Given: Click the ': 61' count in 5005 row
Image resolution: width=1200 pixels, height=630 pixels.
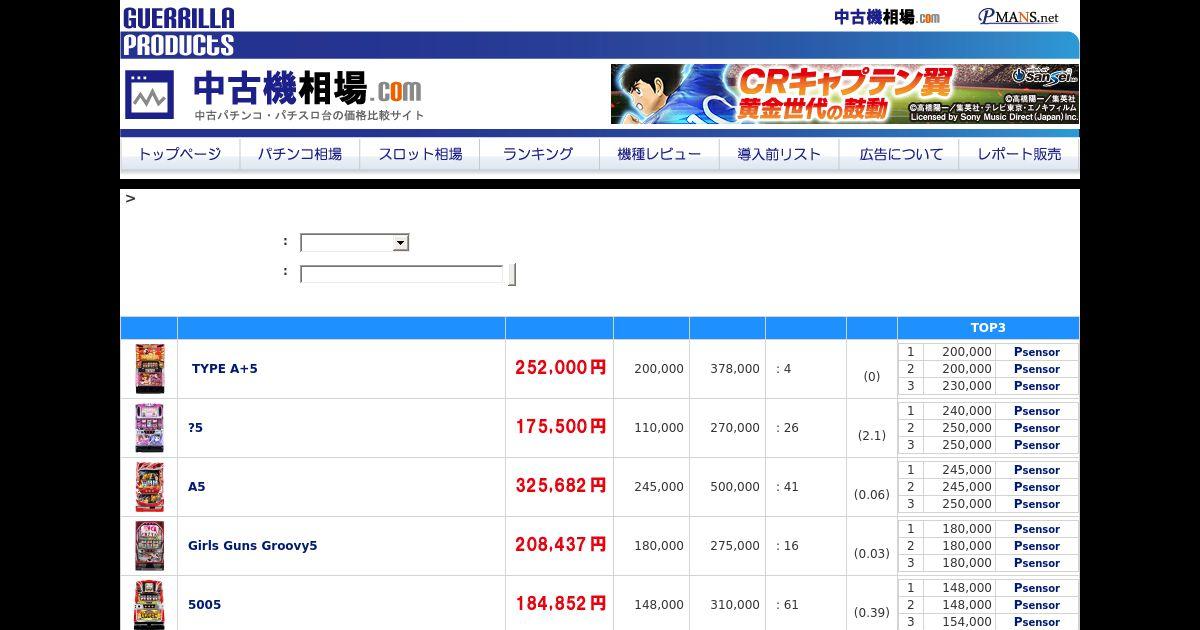Looking at the screenshot, I should point(788,605).
